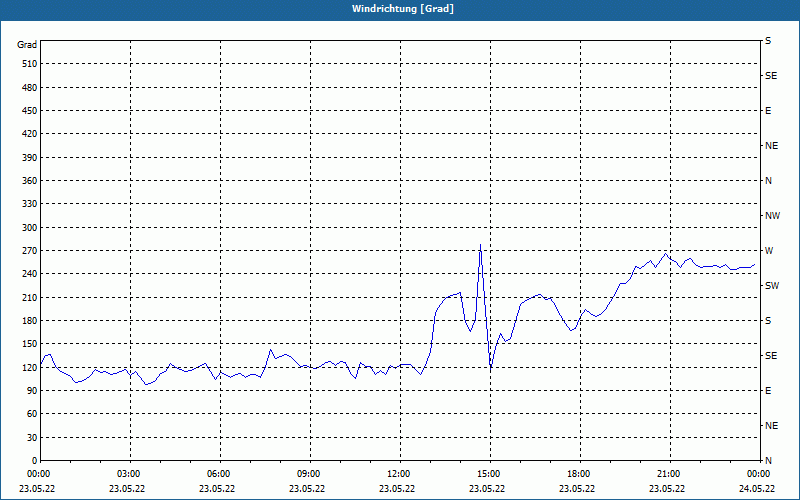Click the 15:00 time label on the x-axis
The image size is (800, 500).
point(490,474)
